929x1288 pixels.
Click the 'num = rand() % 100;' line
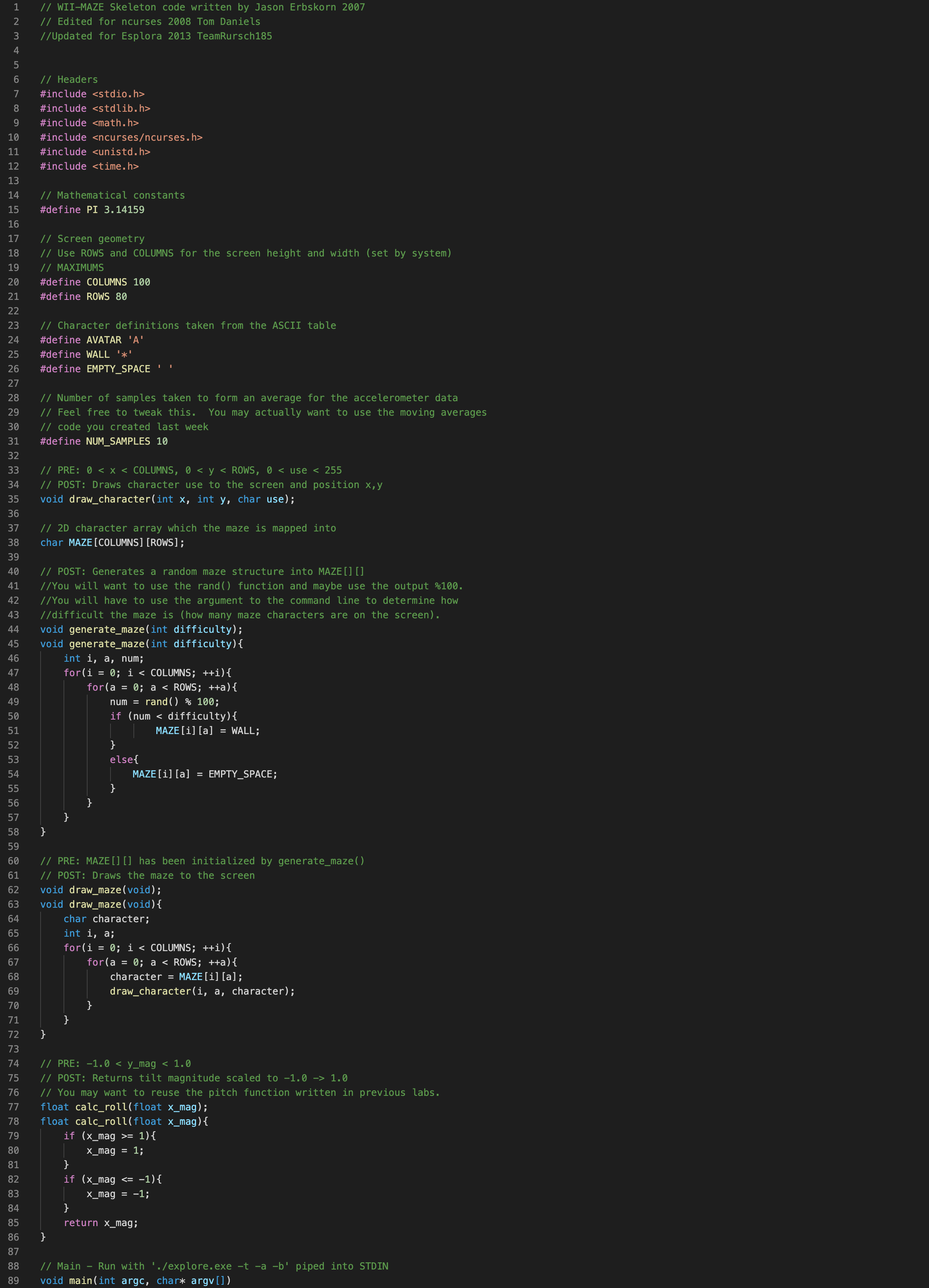(165, 702)
